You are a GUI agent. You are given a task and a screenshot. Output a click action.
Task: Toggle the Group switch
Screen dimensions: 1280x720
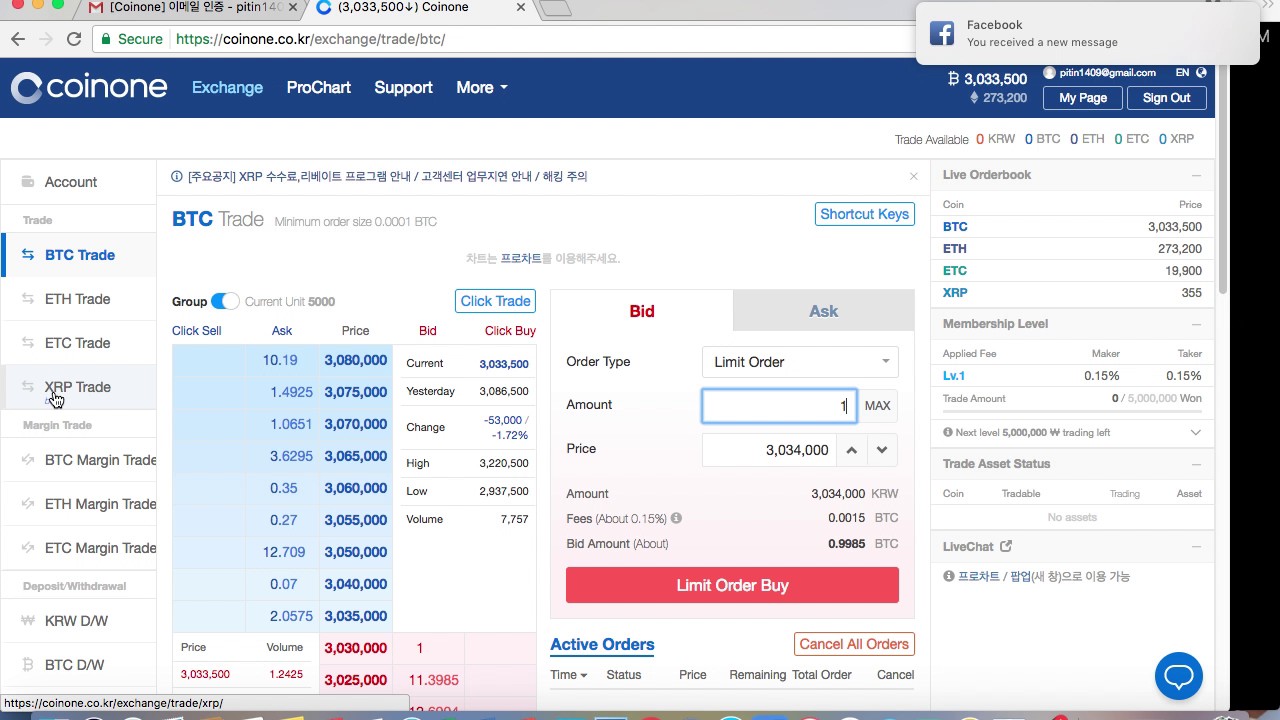tap(225, 301)
